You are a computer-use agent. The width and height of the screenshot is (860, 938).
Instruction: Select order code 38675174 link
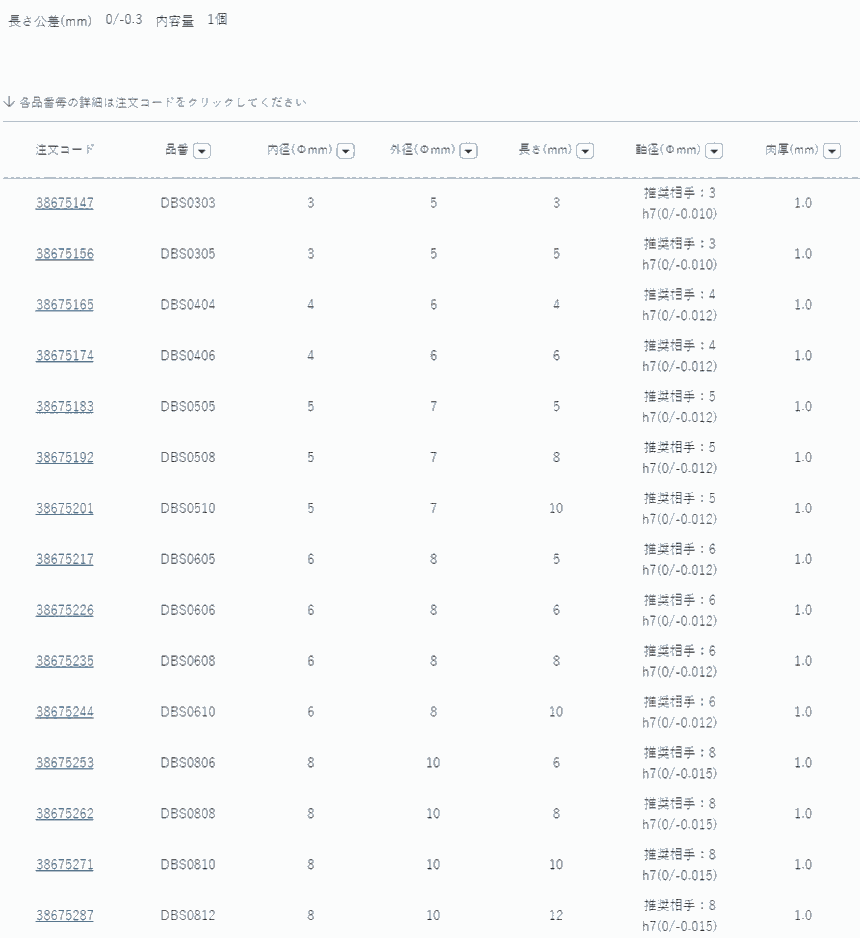coord(65,356)
